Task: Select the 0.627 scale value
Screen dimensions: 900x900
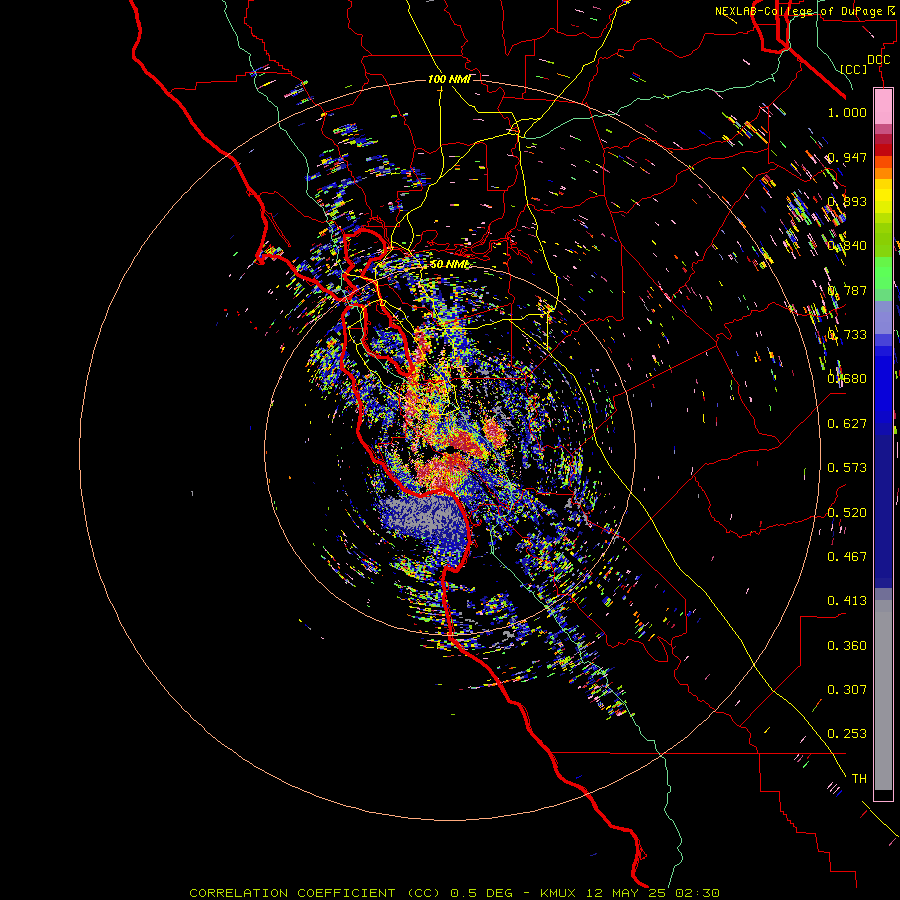Action: [847, 424]
